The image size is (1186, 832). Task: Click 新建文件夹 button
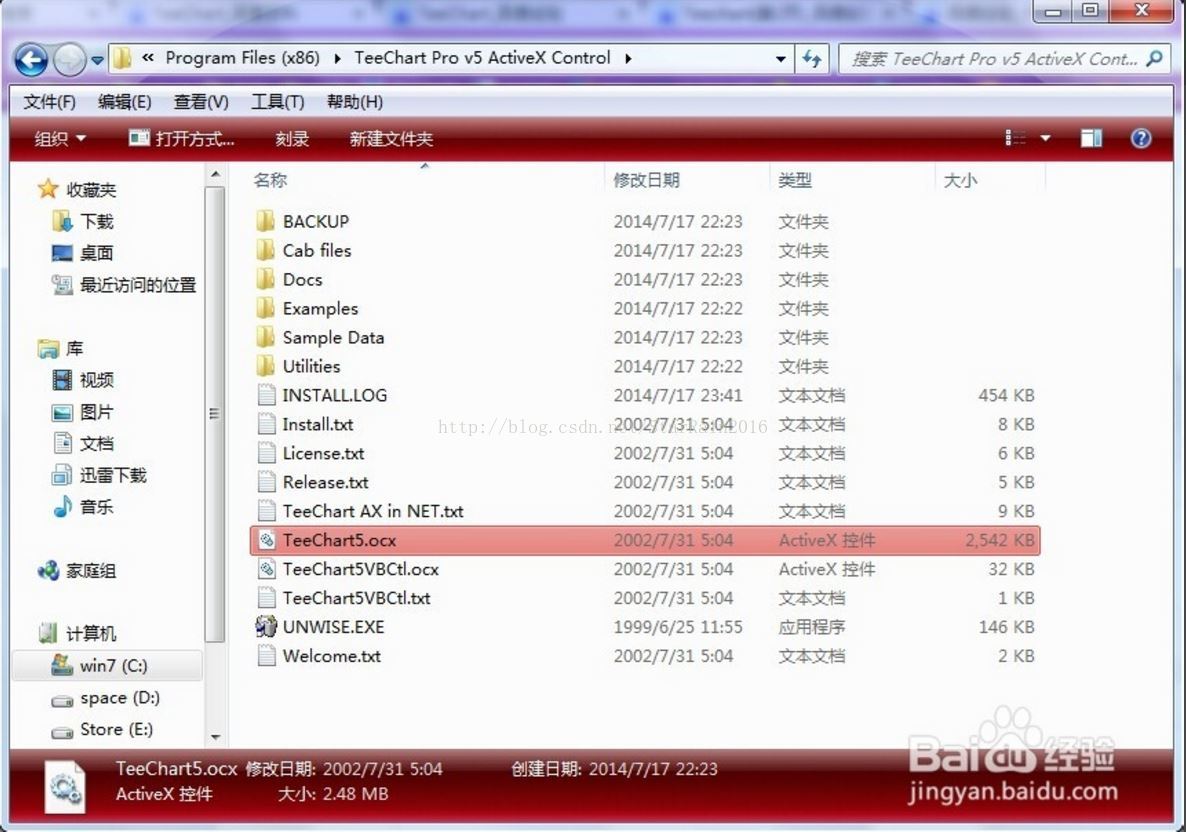point(391,138)
